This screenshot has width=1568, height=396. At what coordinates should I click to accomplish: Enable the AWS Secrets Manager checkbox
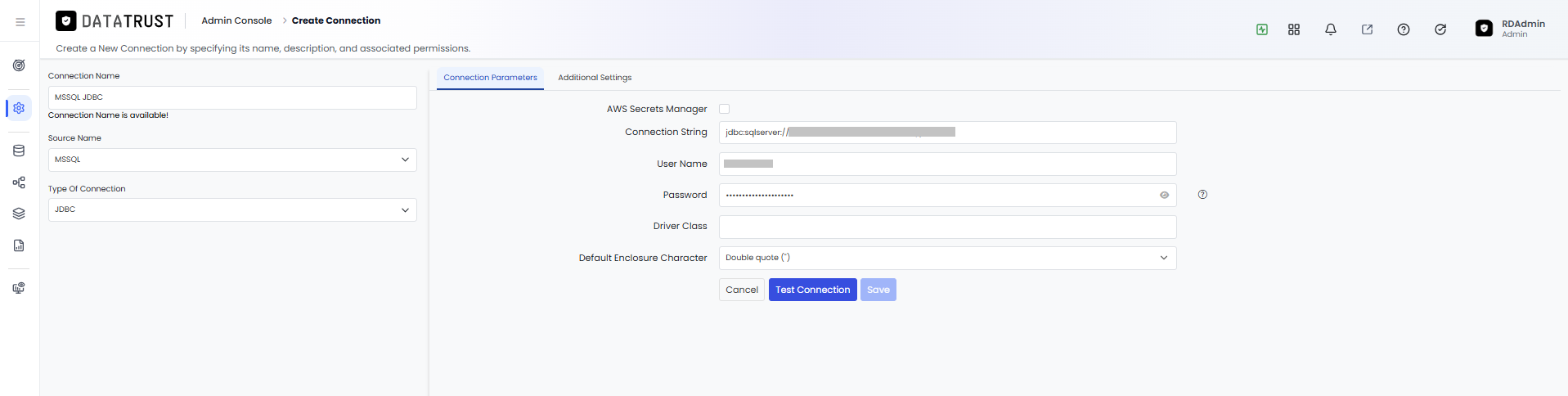point(724,109)
